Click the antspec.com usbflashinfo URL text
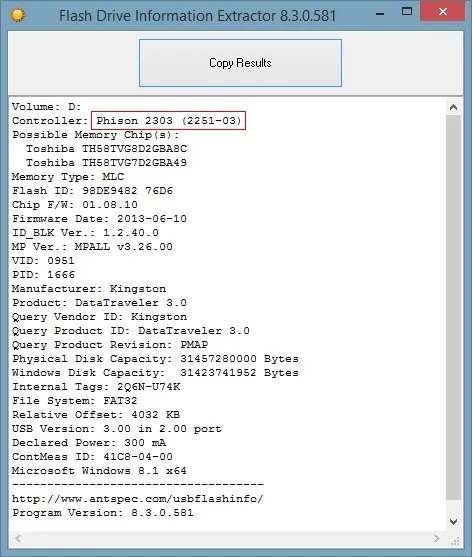The width and height of the screenshot is (472, 557). (137, 499)
